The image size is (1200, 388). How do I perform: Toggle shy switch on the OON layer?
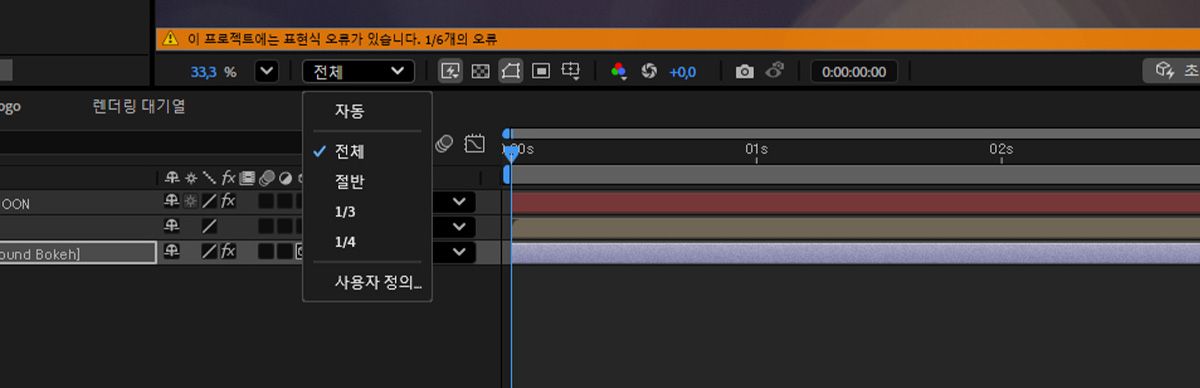point(172,202)
